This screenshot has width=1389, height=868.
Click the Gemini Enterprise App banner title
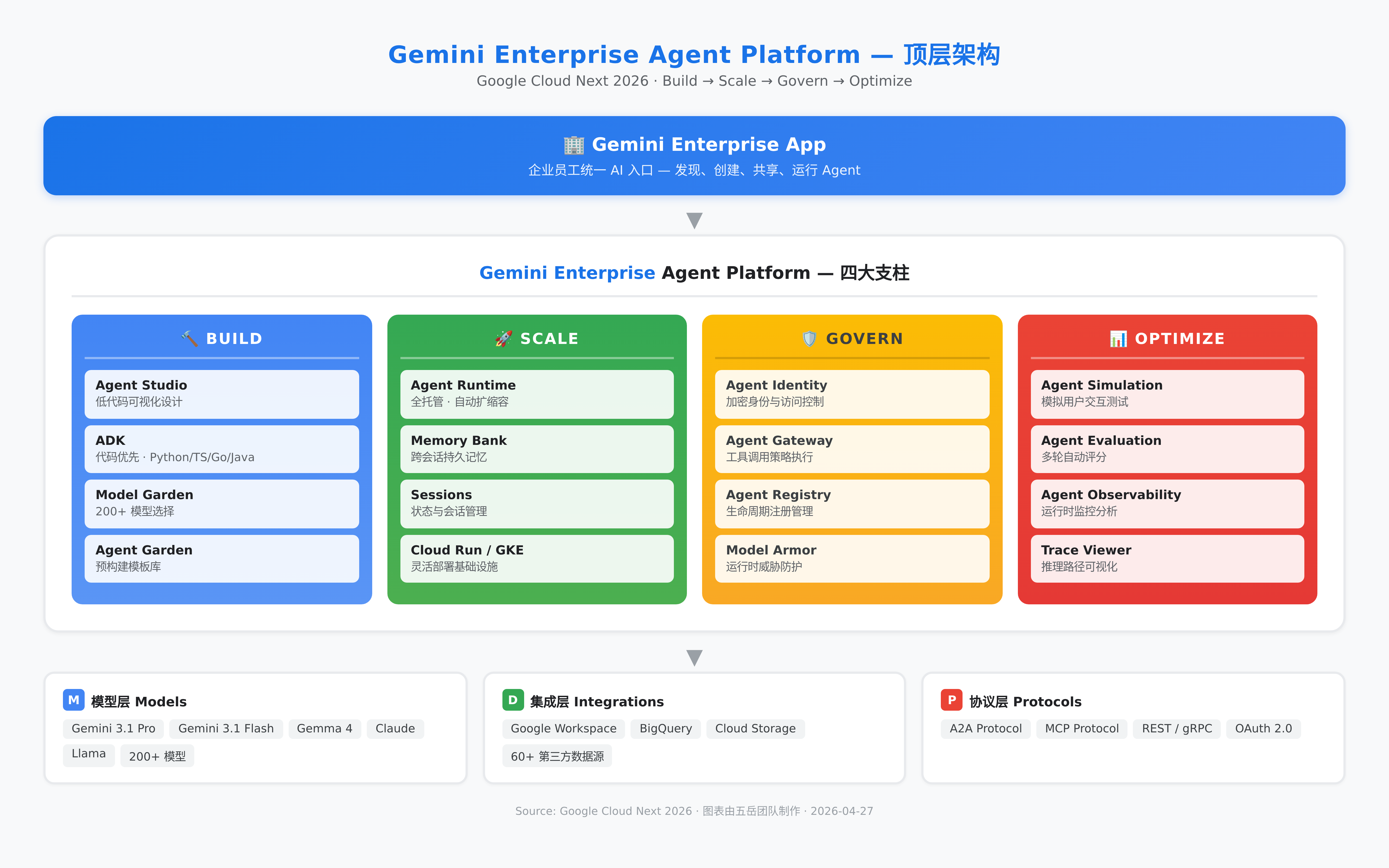tap(709, 144)
